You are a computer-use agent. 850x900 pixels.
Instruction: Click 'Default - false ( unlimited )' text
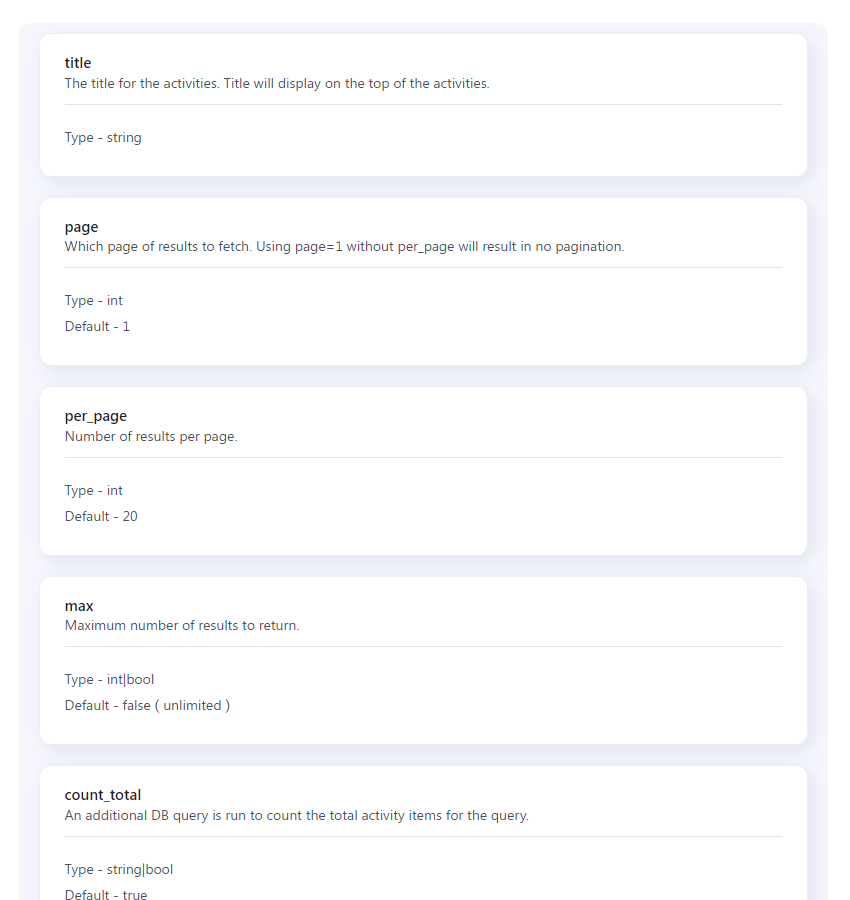pyautogui.click(x=147, y=706)
